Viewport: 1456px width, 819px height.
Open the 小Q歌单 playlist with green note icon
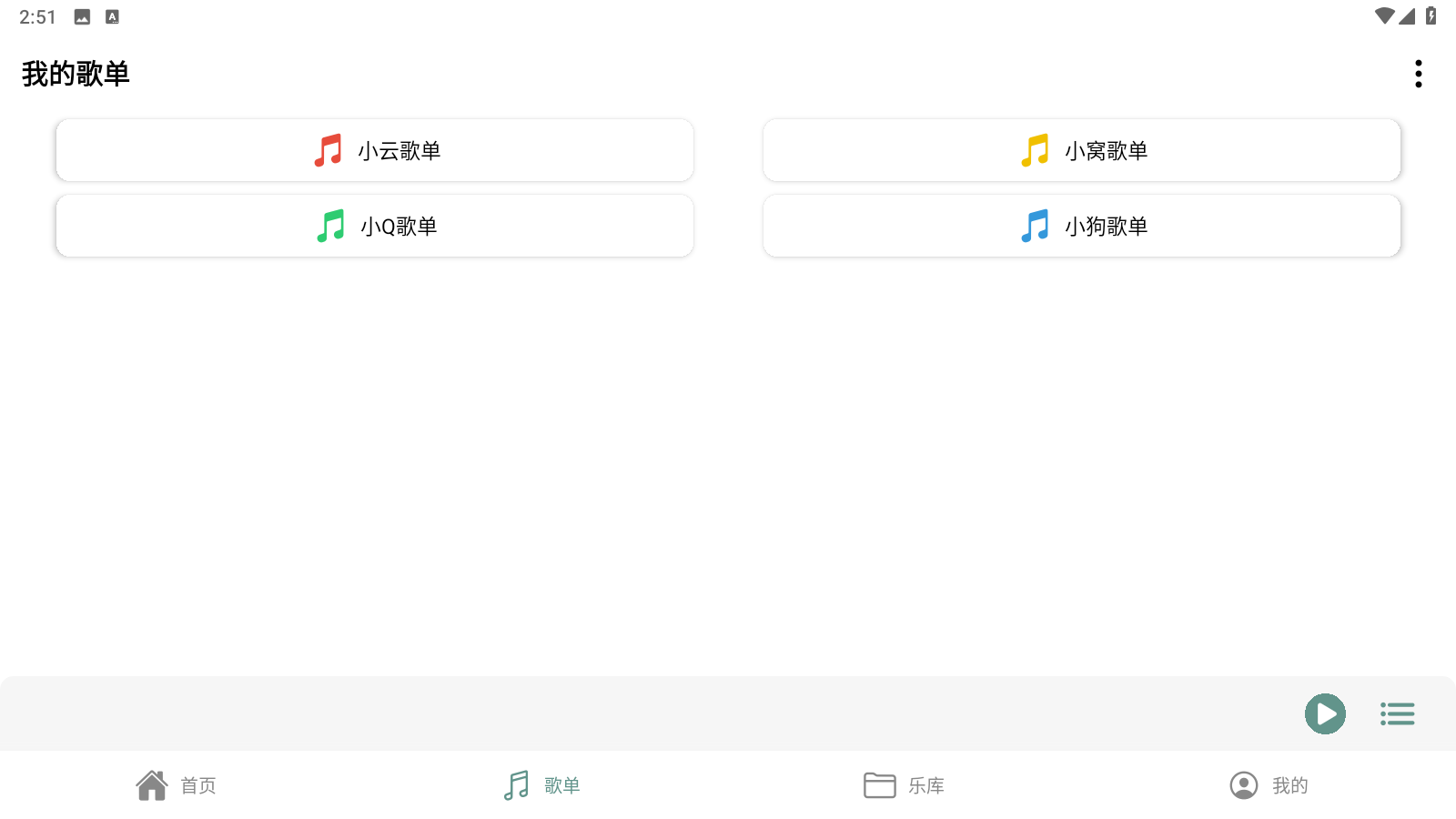pyautogui.click(x=374, y=226)
